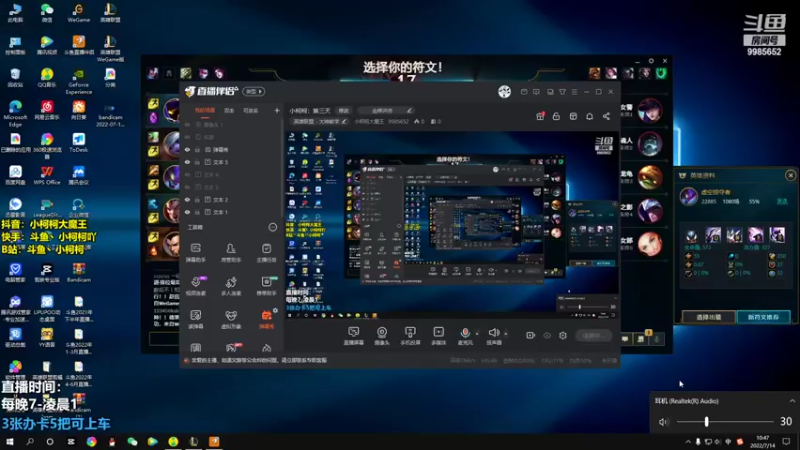Show hidden system tray icons chevron
The height and width of the screenshot is (450, 800).
click(x=688, y=442)
